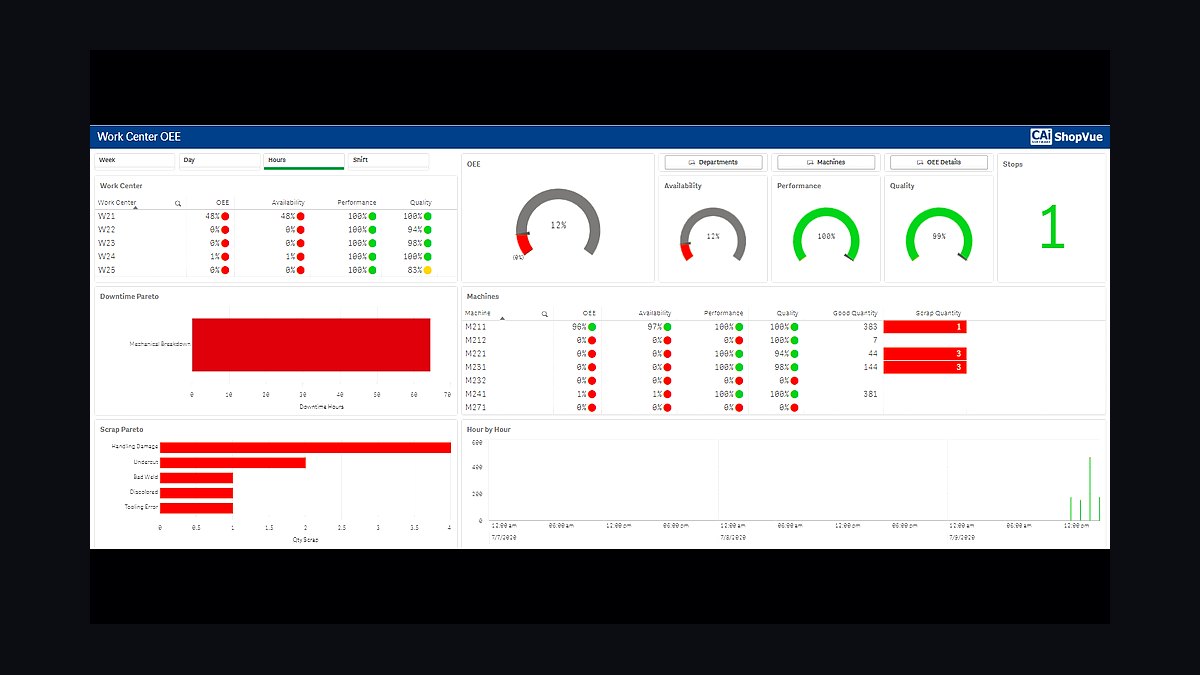Click the main OEE 12% gauge
This screenshot has height=675, width=1200.
click(558, 225)
